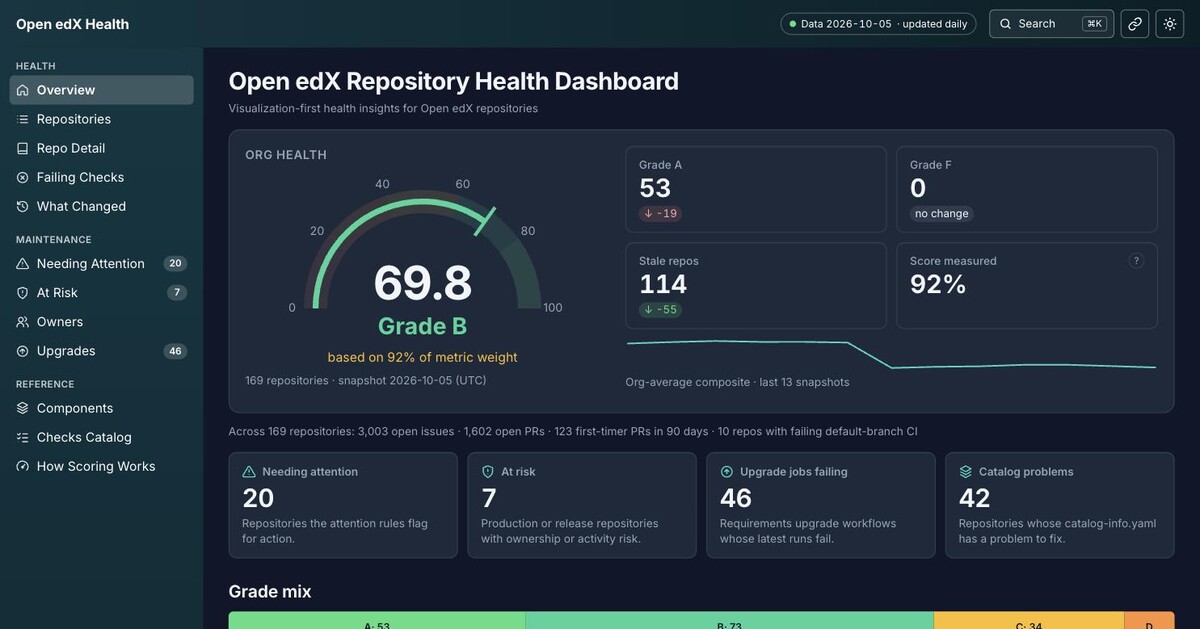Click the magnifier icon in Search
Viewport: 1200px width, 629px height.
pyautogui.click(x=1006, y=24)
